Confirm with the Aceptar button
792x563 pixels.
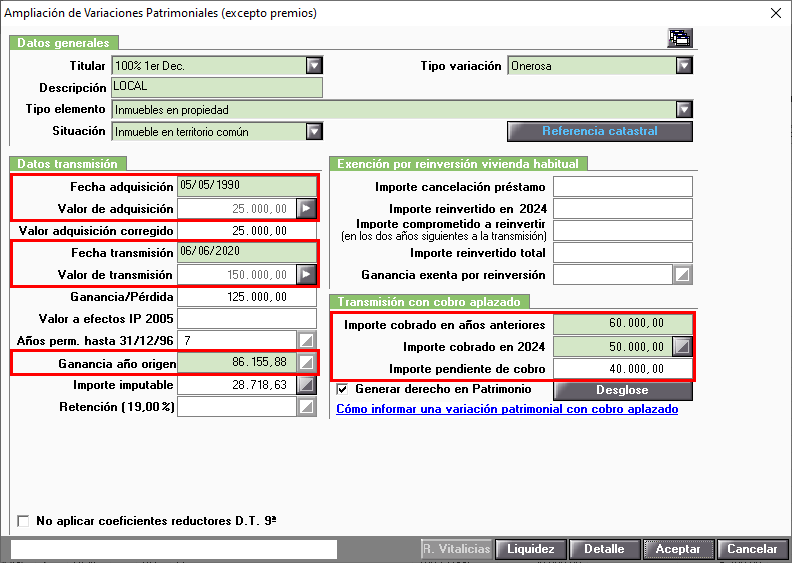tap(678, 549)
